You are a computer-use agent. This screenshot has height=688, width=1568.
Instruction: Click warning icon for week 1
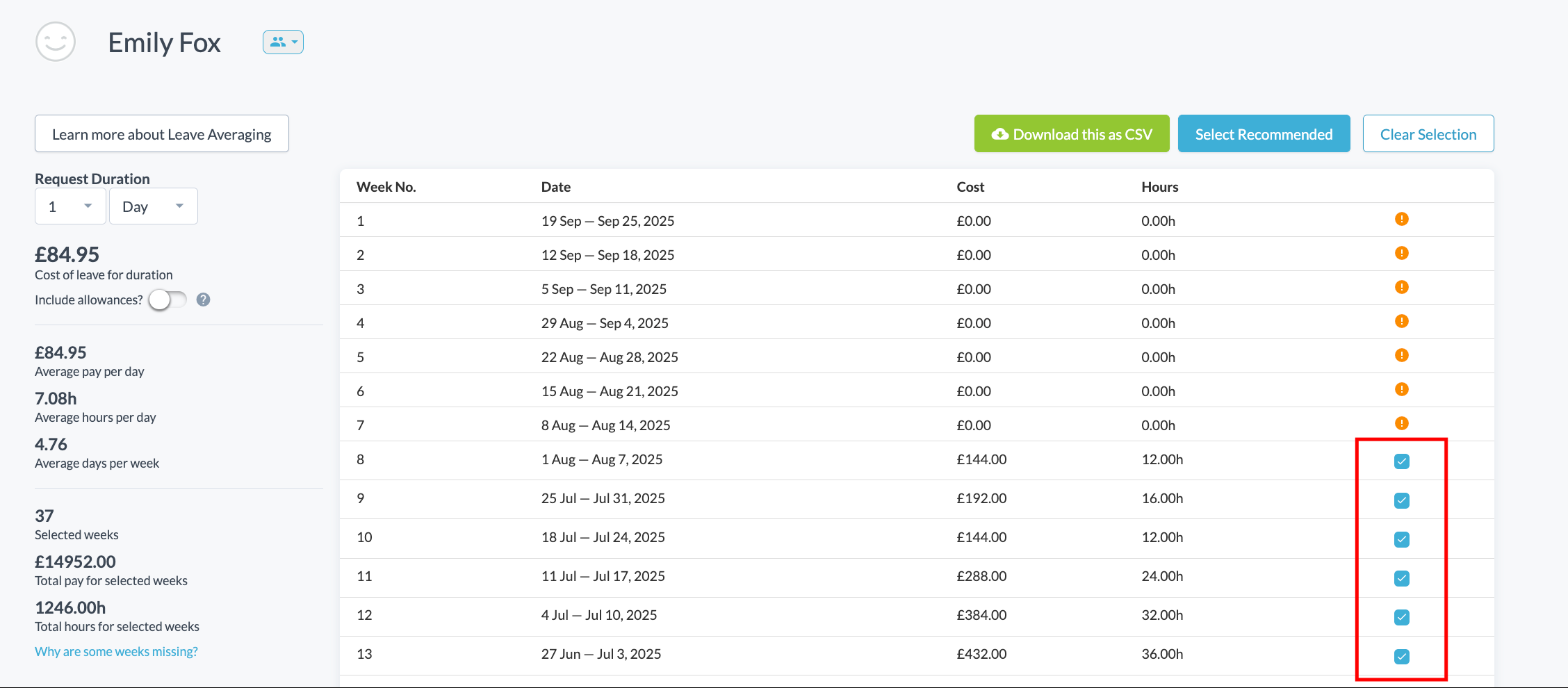click(x=1401, y=220)
